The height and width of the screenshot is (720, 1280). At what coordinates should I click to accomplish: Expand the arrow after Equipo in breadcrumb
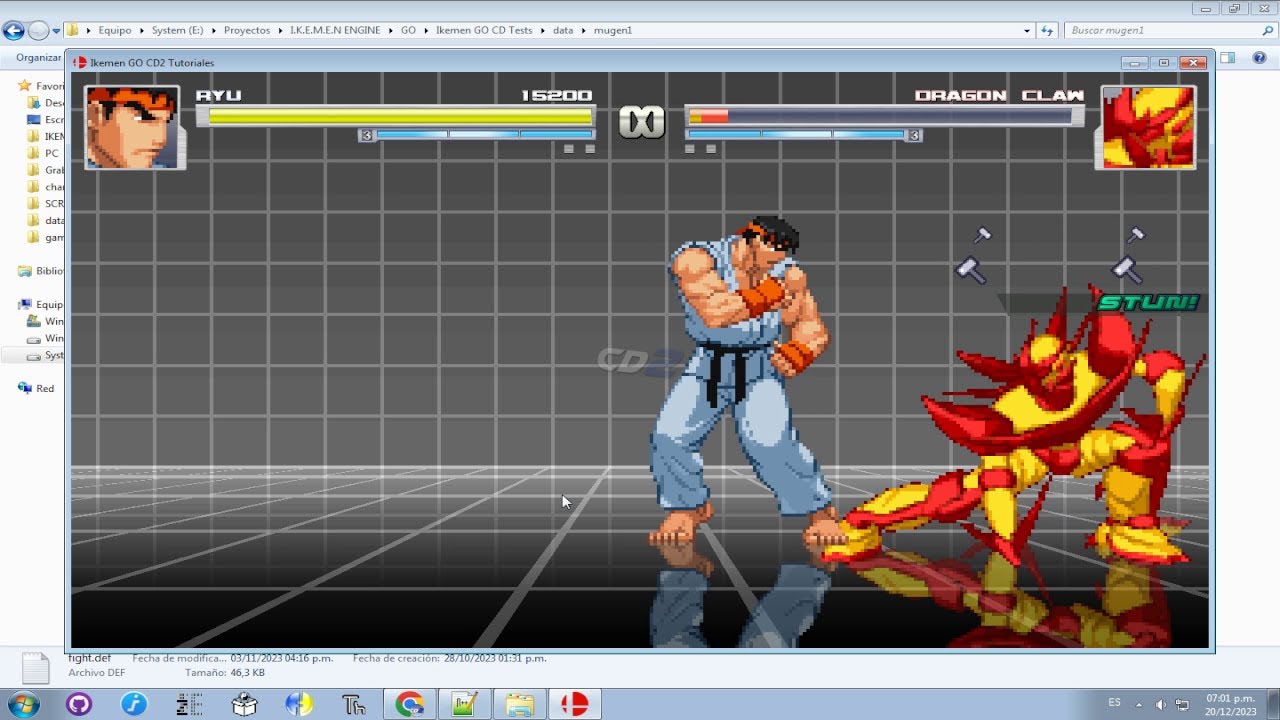tap(141, 31)
